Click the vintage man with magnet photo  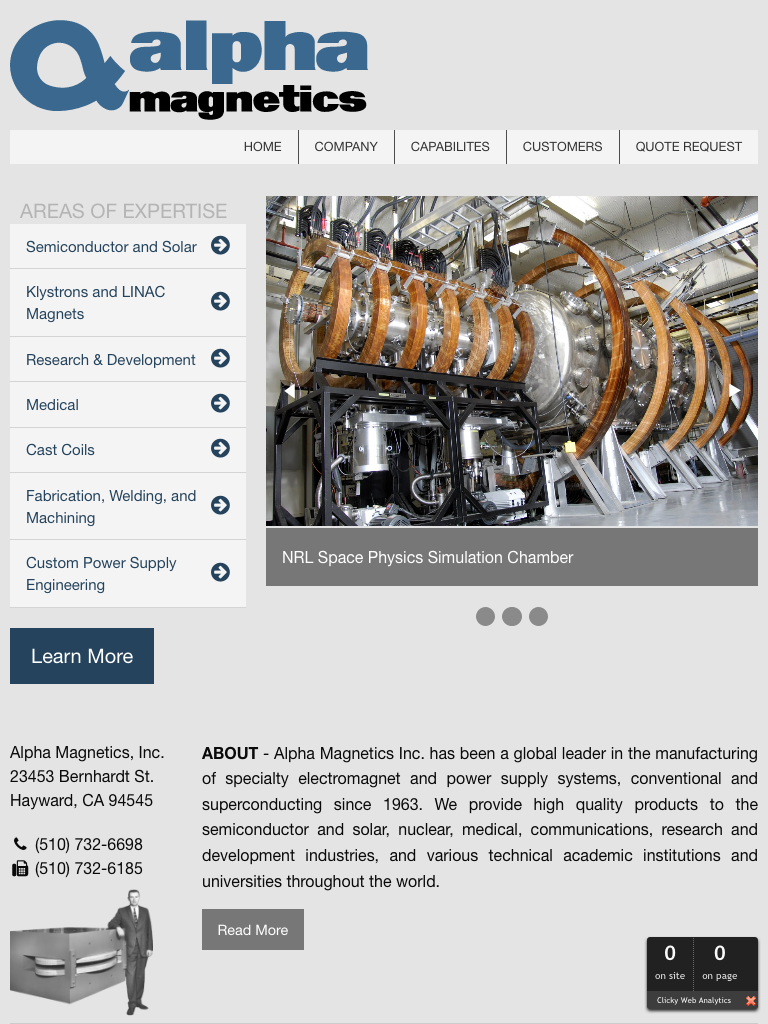click(82, 952)
